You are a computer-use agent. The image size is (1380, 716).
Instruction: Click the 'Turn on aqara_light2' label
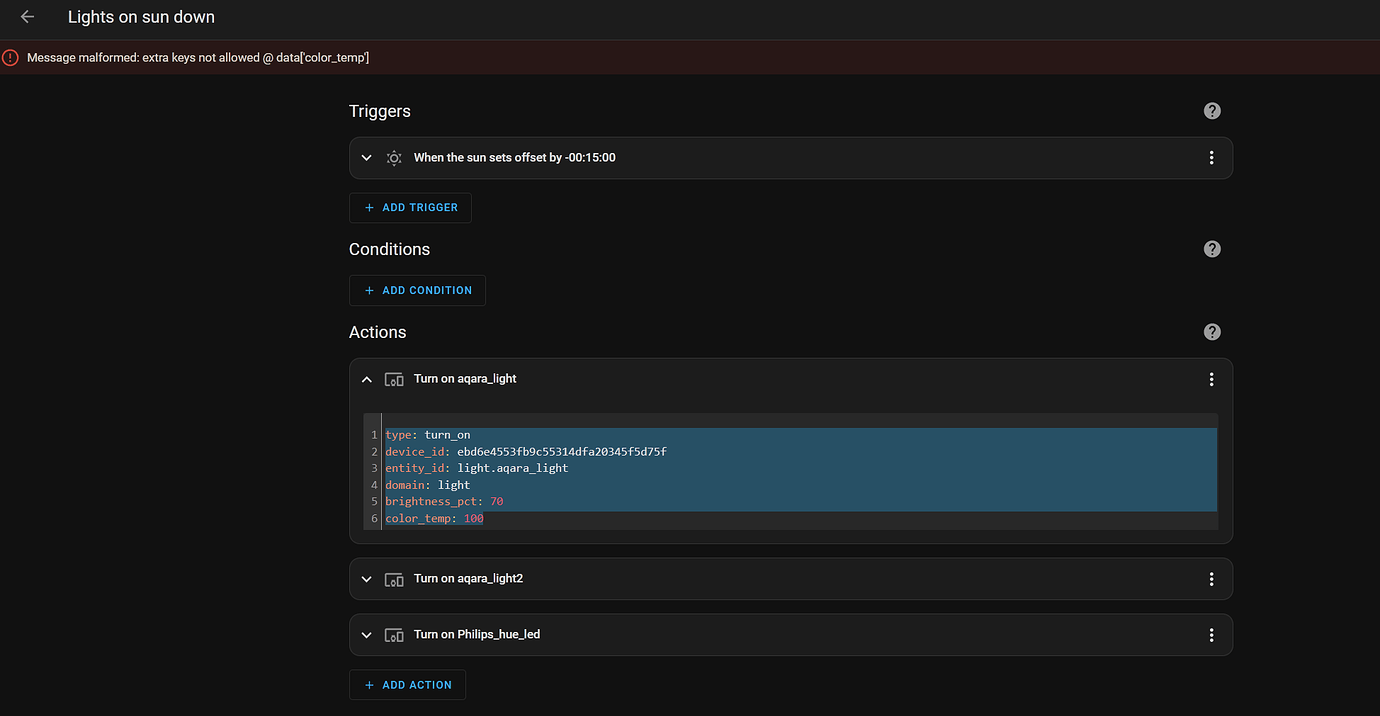[469, 579]
